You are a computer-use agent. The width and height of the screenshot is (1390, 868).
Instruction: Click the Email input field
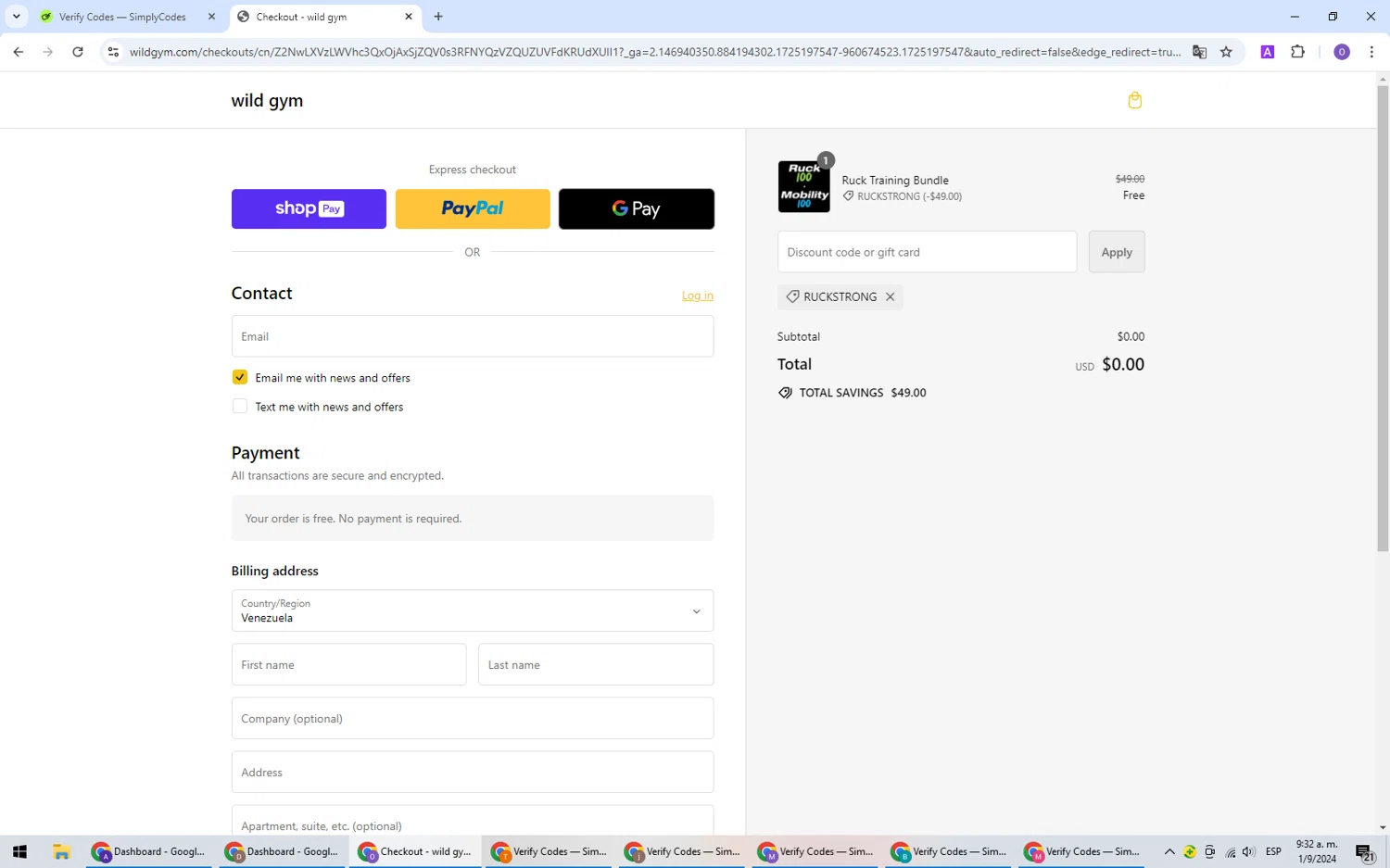[473, 336]
